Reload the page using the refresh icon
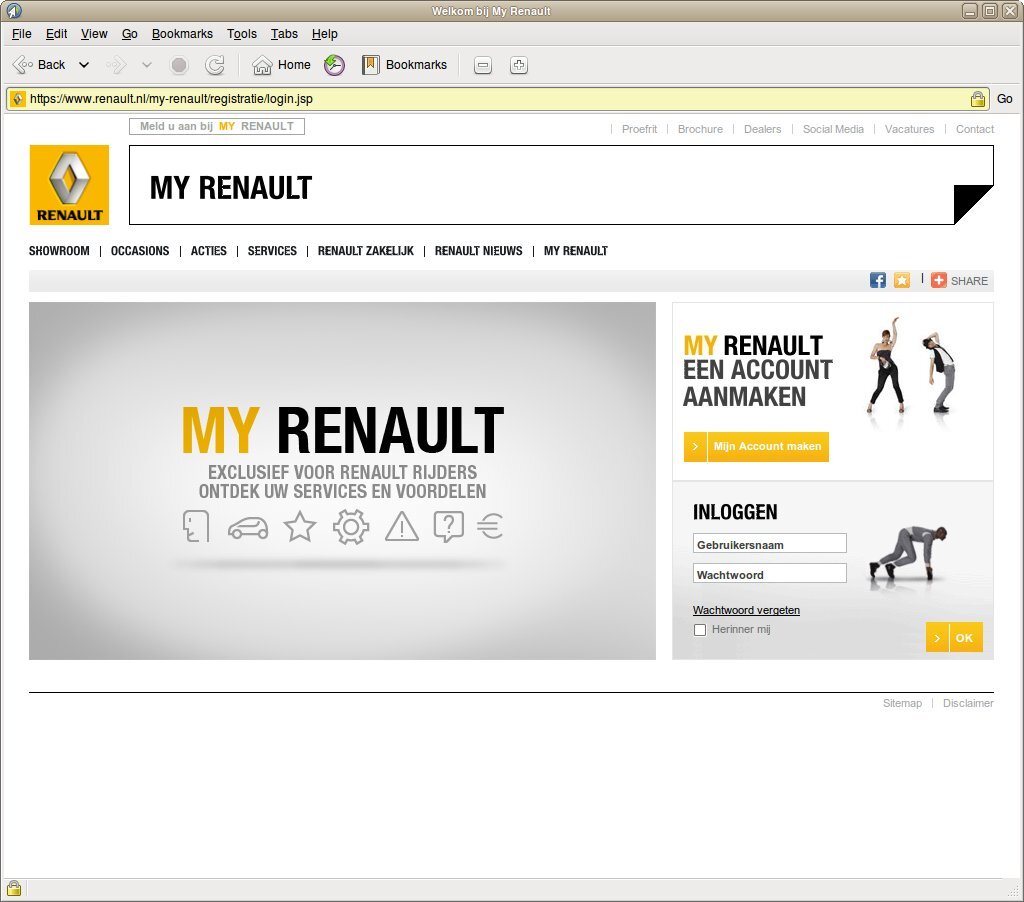The image size is (1024, 902). pyautogui.click(x=214, y=64)
